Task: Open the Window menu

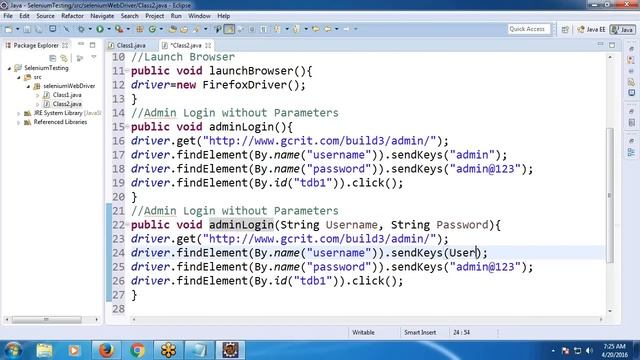Action: (x=199, y=16)
